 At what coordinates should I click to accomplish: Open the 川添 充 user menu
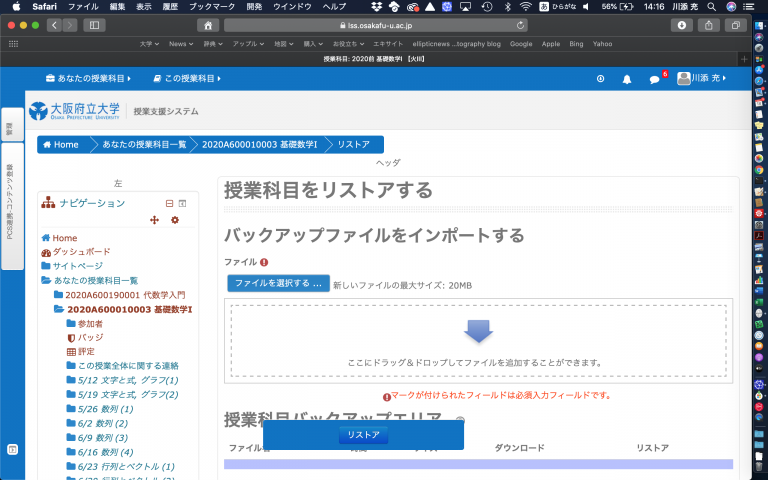coord(701,78)
